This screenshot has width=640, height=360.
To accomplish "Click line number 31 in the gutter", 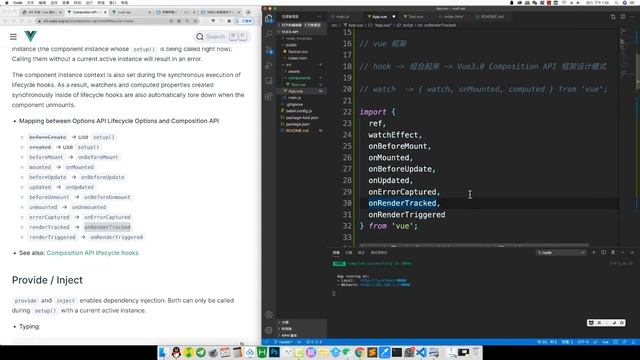I will (x=347, y=215).
